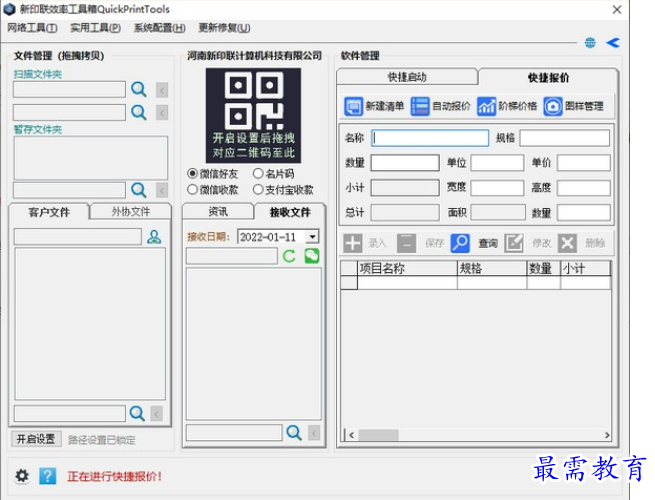Click the 查询 magnifier search icon
Screen dimensions: 655x500
point(460,243)
